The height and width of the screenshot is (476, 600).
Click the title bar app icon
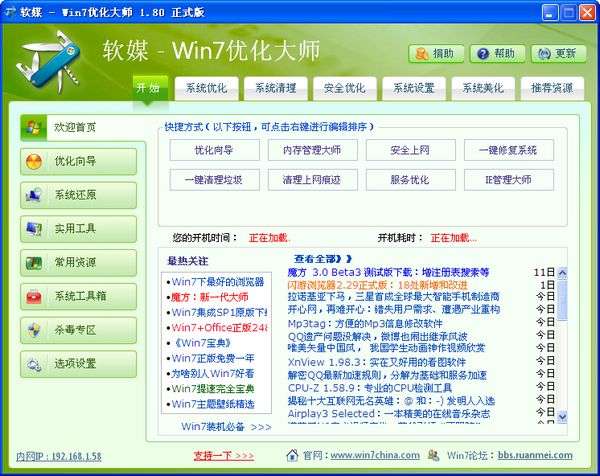point(9,12)
